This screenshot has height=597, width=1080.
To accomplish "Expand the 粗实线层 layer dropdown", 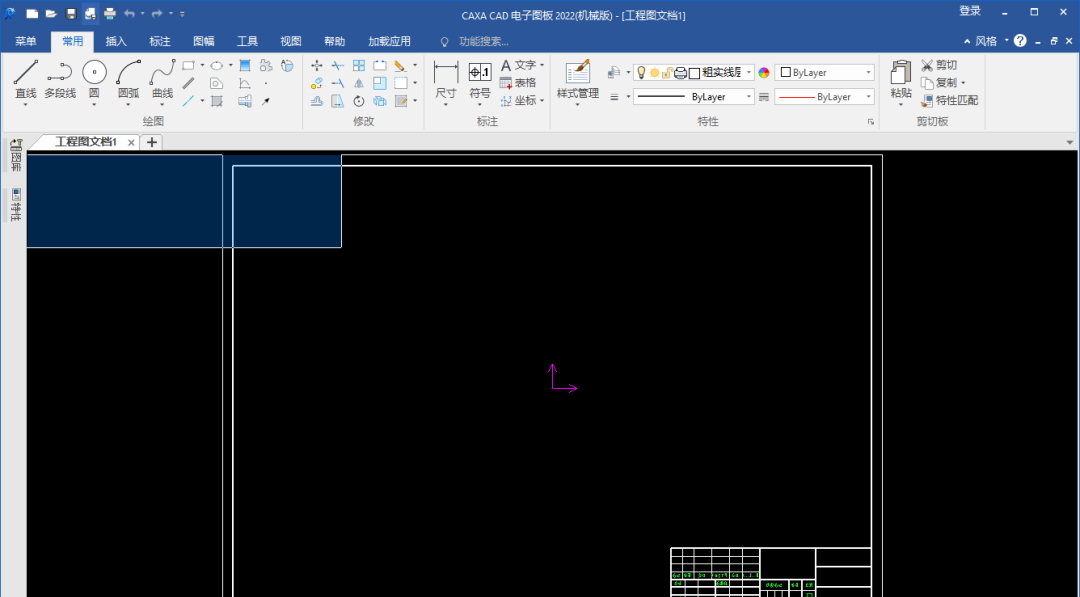I will point(749,73).
